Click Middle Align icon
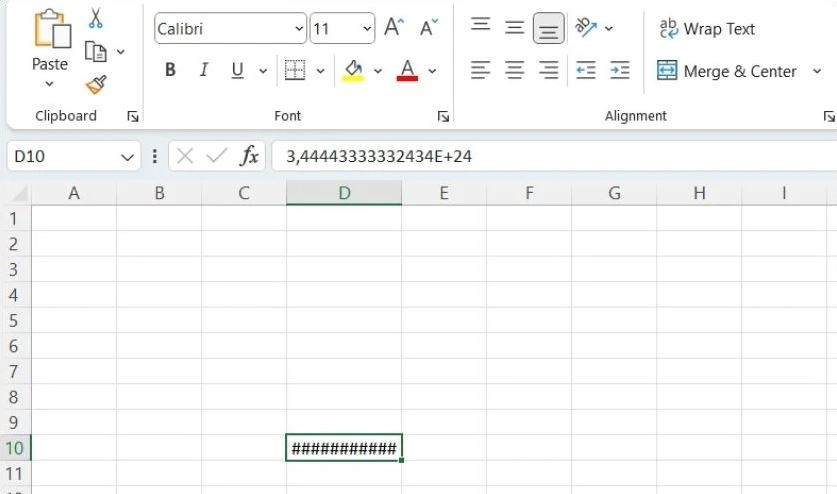This screenshot has height=494, width=837. click(515, 27)
